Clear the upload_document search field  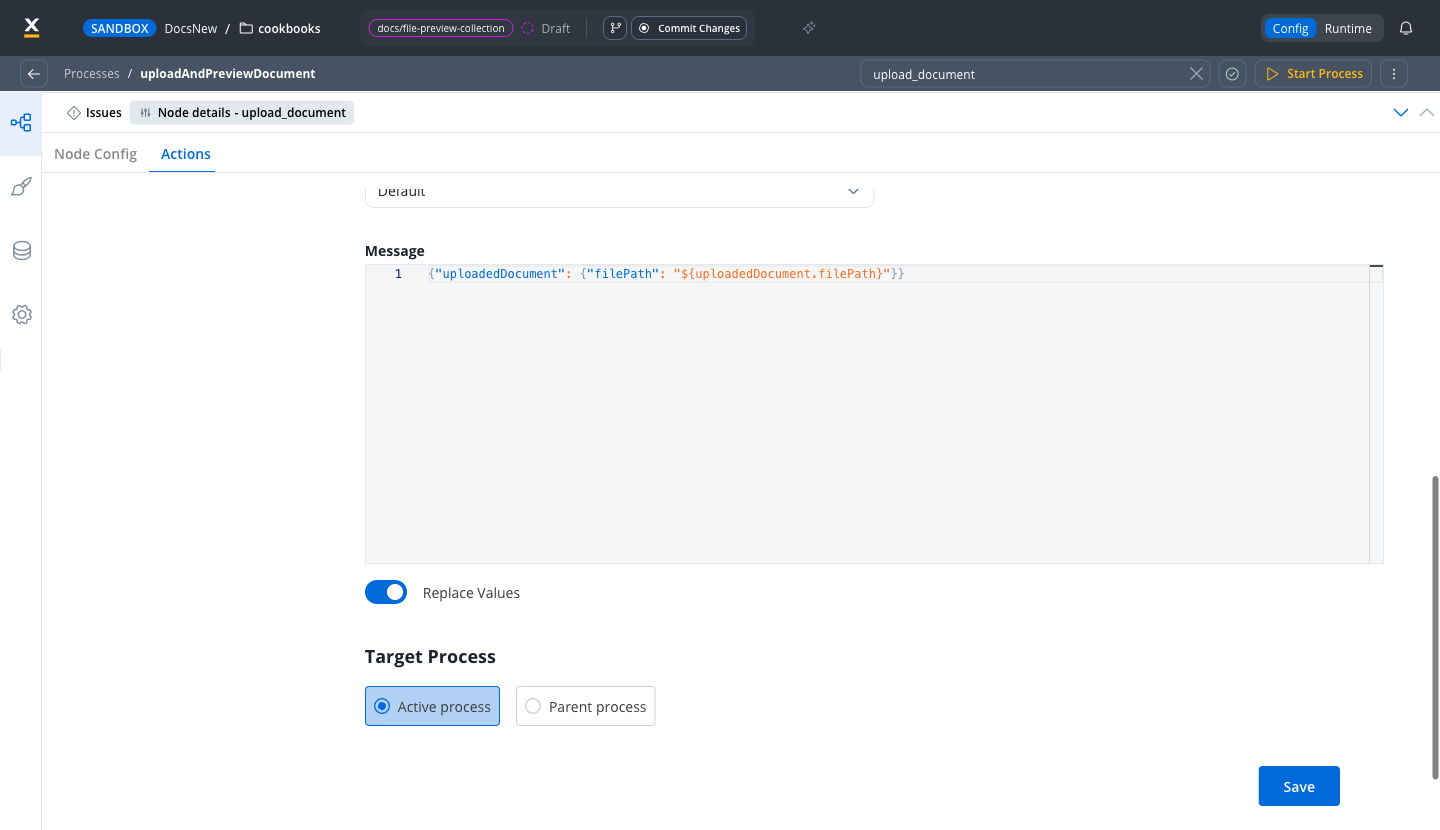point(1195,74)
